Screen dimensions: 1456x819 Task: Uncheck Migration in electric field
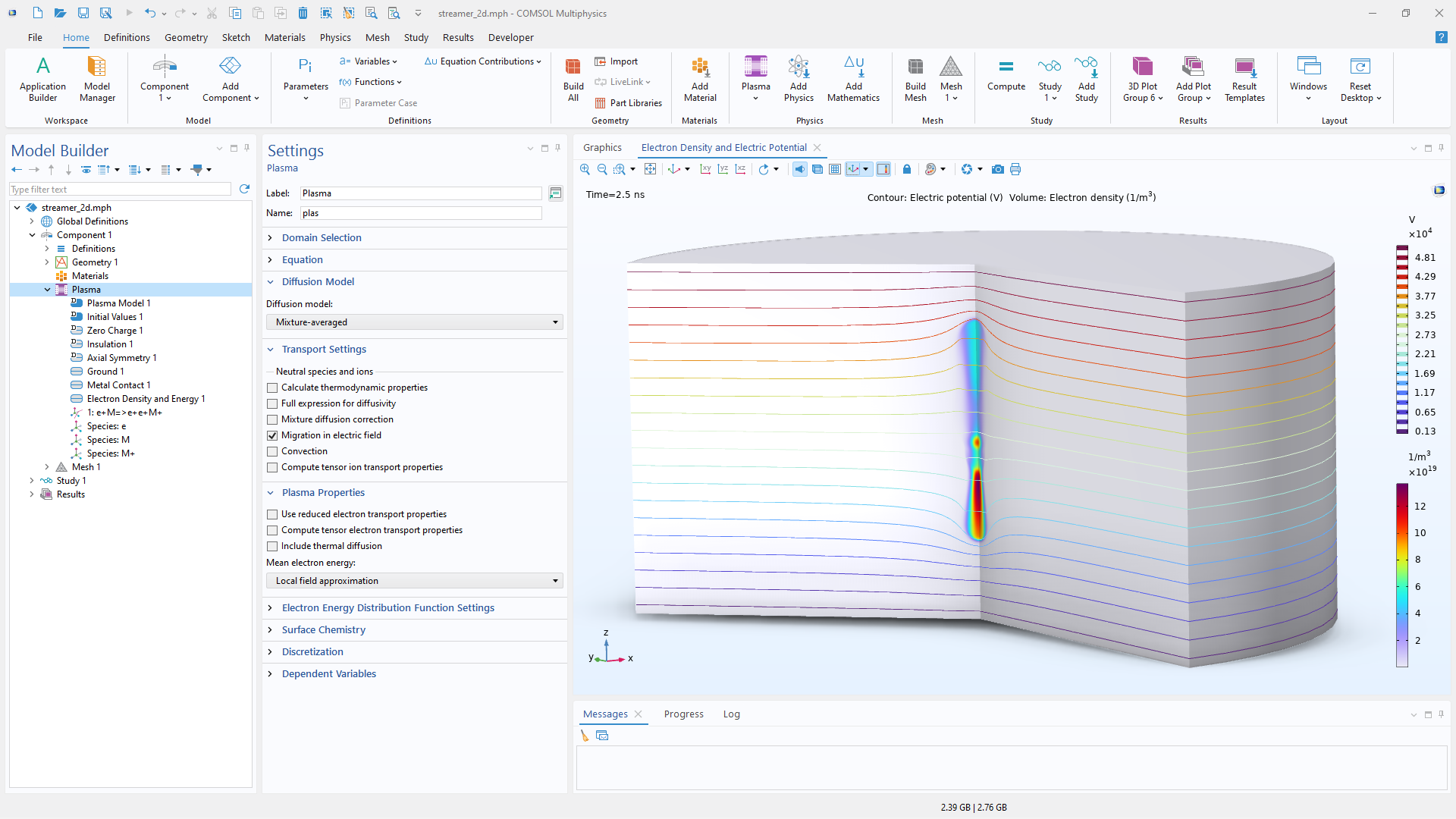(x=272, y=435)
